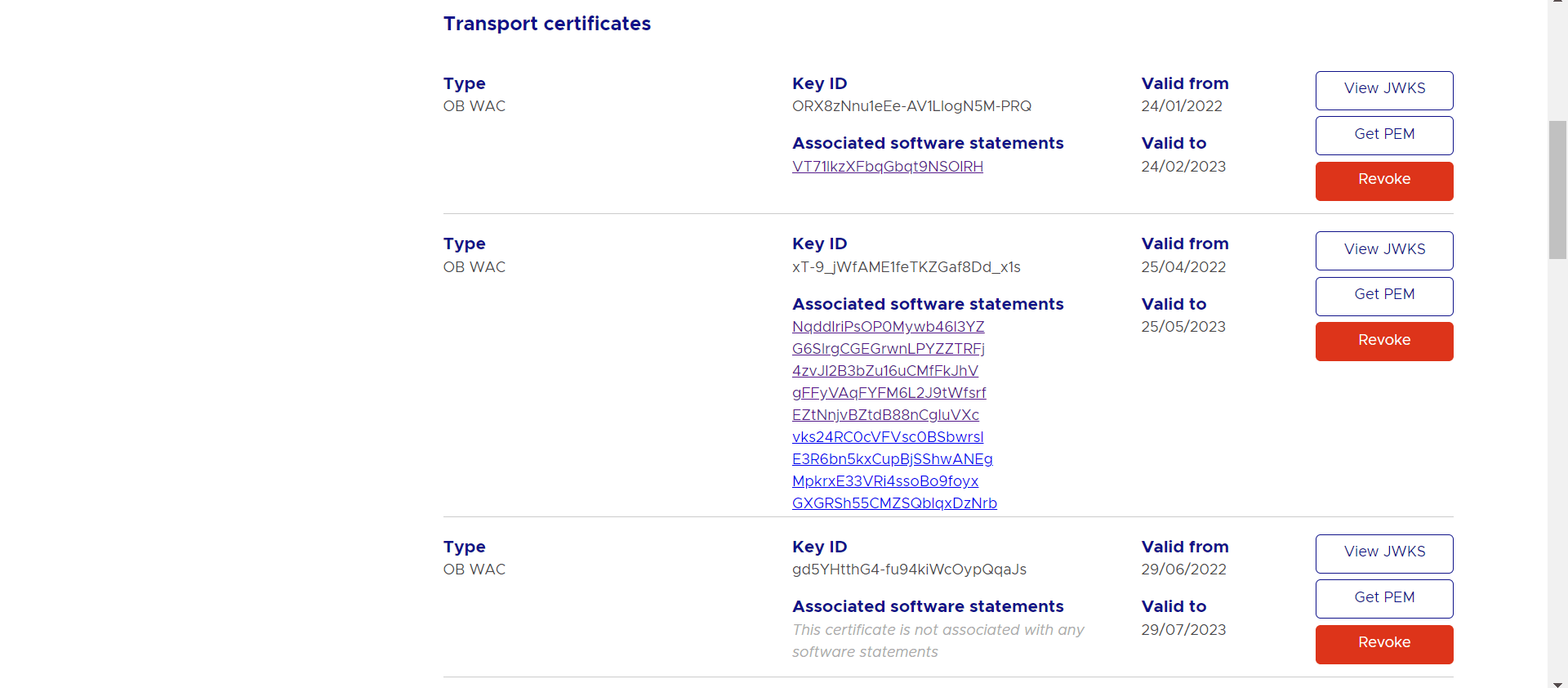This screenshot has width=1568, height=688.
Task: Open software statement link starting with 4zvJ
Action: pyautogui.click(x=884, y=371)
